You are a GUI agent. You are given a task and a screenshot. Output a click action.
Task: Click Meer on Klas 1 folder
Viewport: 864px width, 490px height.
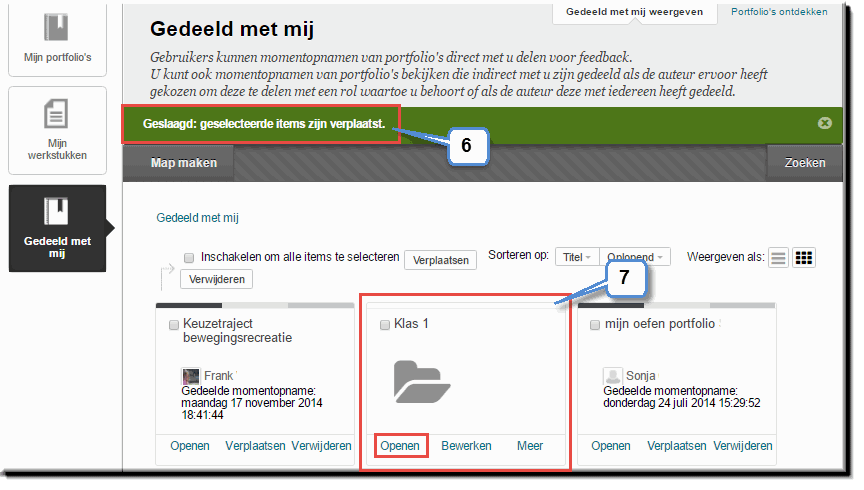530,445
